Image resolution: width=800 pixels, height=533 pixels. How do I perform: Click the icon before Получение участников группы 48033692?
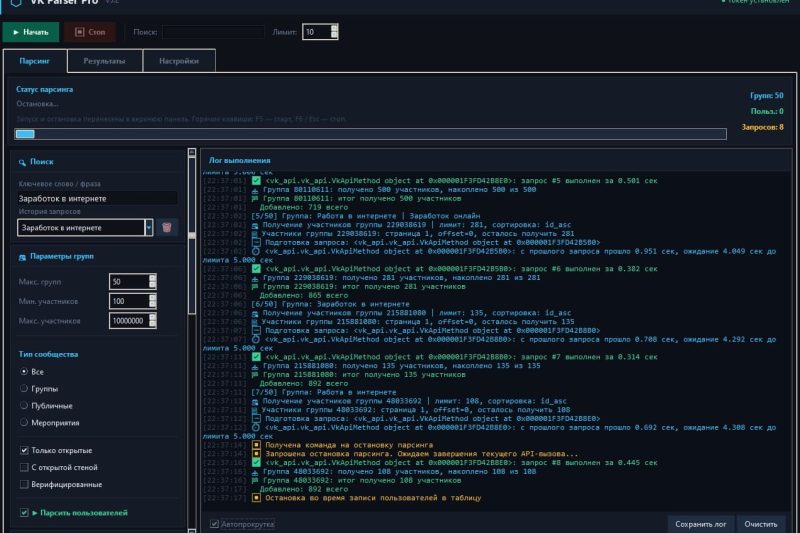tap(255, 401)
